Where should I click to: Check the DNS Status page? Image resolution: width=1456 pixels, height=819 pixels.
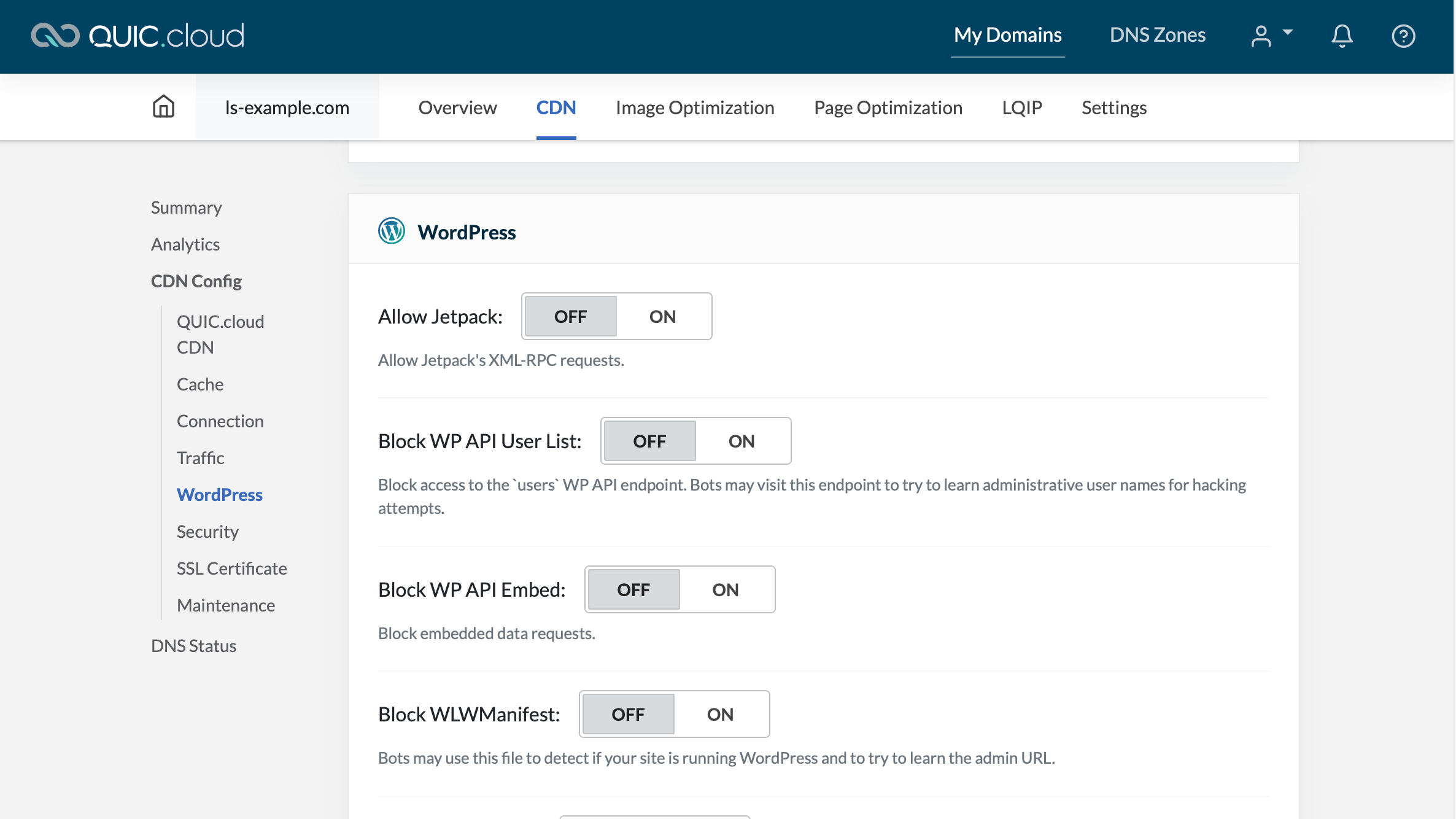click(193, 645)
